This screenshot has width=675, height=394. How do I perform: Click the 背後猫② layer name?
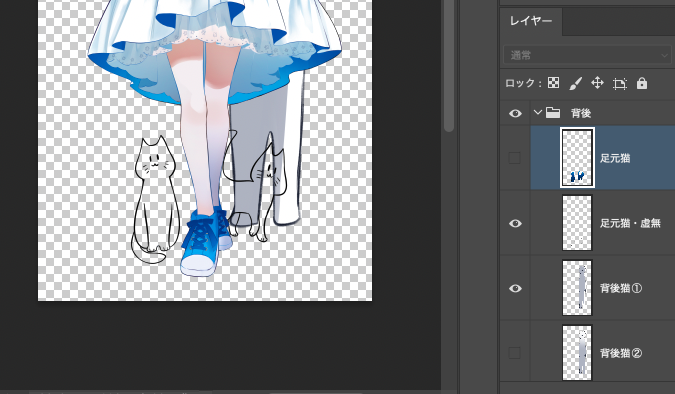(621, 353)
